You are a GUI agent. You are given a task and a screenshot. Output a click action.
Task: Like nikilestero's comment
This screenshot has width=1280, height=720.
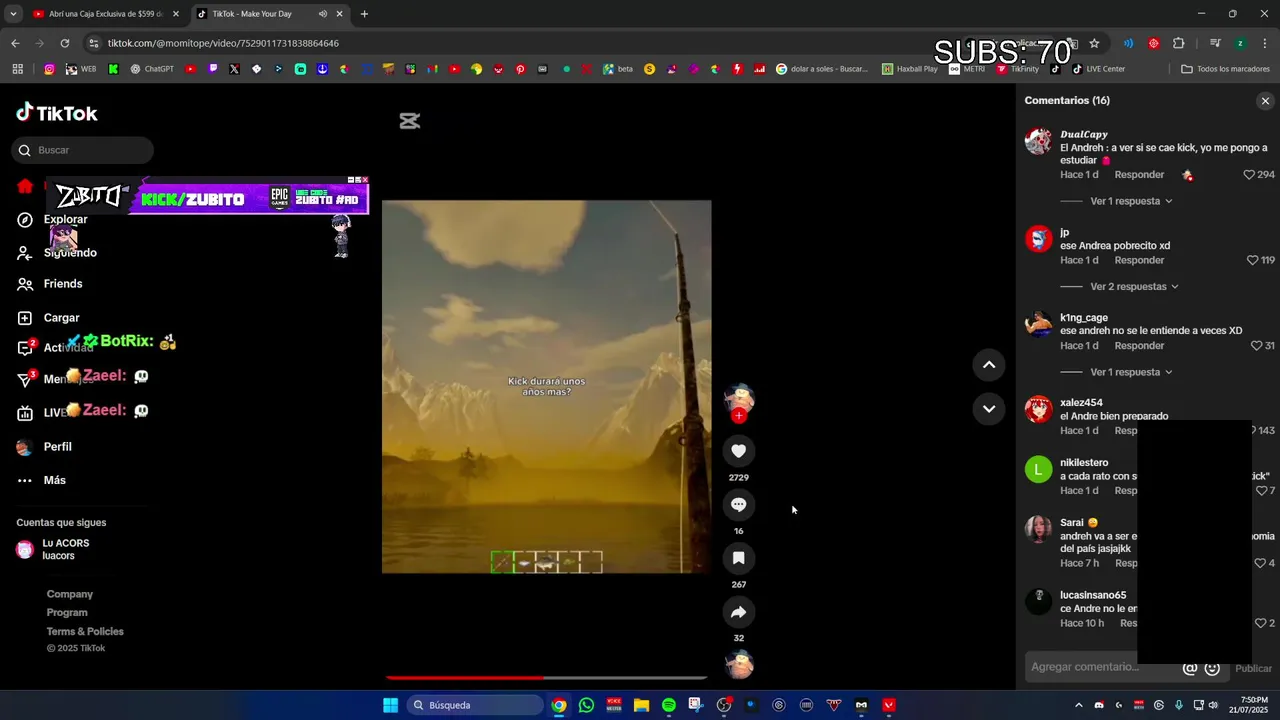1260,491
